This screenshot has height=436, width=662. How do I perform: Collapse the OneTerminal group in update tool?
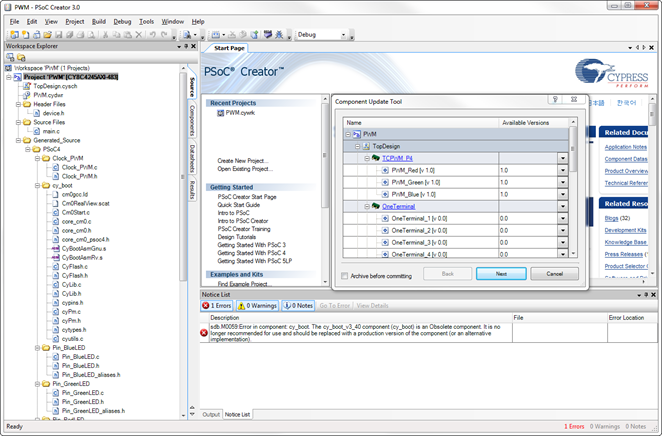367,206
